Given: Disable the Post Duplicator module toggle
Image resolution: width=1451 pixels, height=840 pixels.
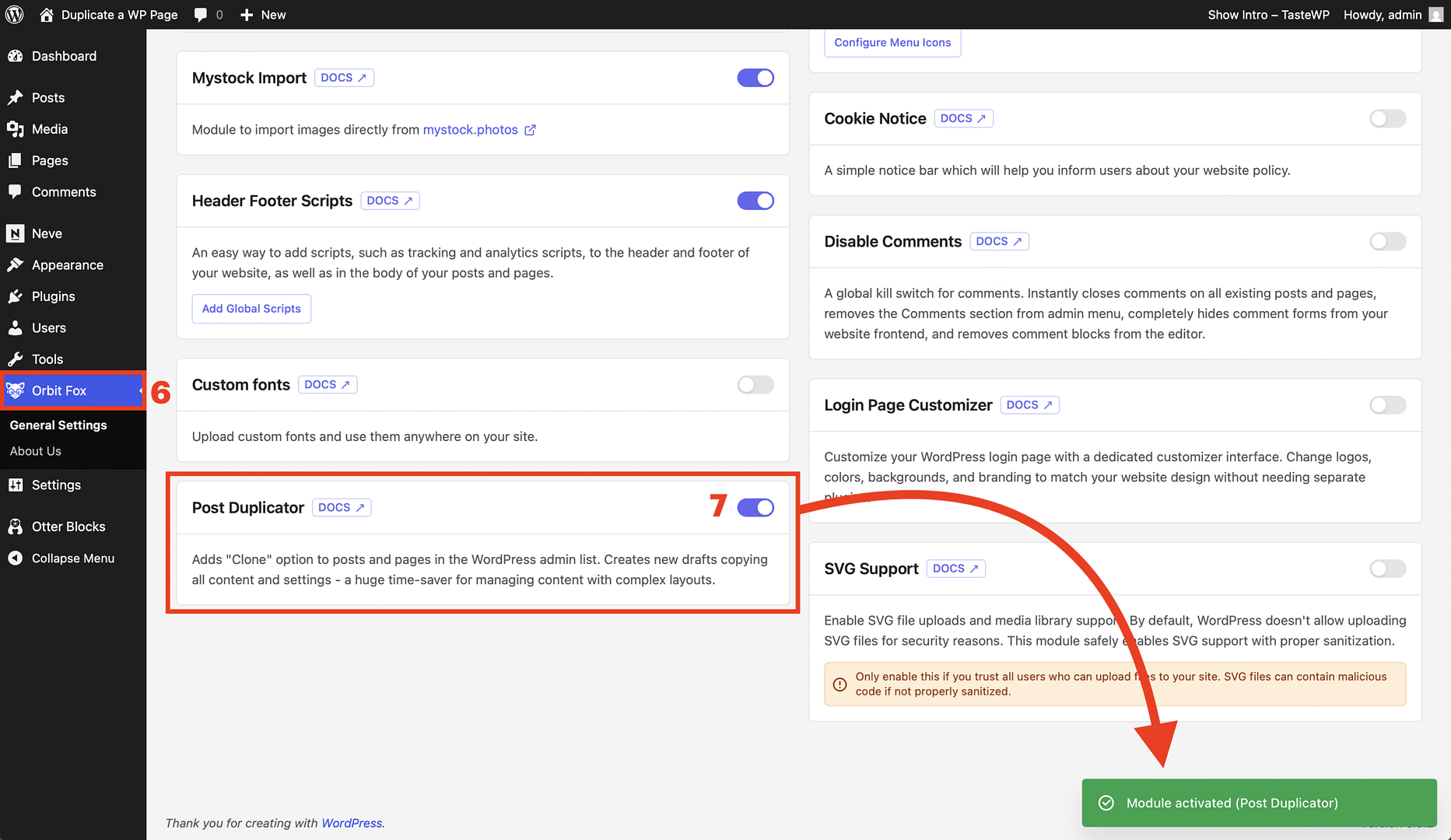Looking at the screenshot, I should click(x=755, y=508).
